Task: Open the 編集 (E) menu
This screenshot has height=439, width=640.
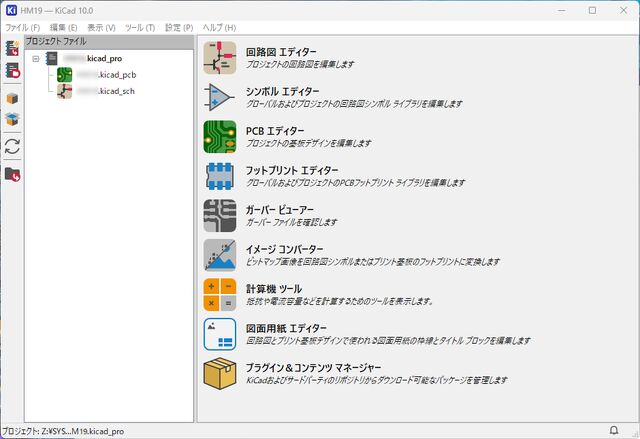Action: click(x=63, y=28)
